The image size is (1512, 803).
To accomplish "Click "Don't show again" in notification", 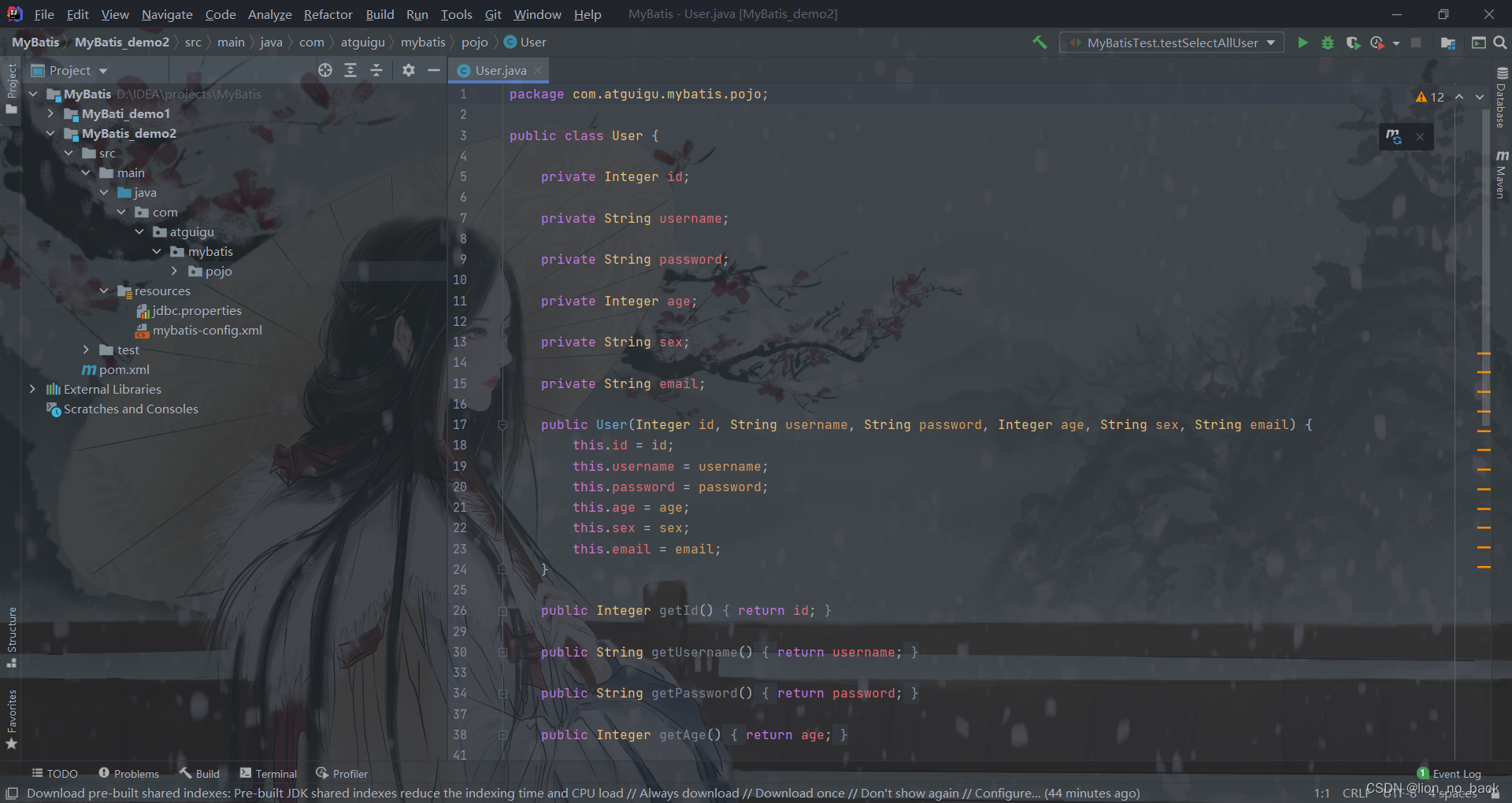I will click(910, 793).
